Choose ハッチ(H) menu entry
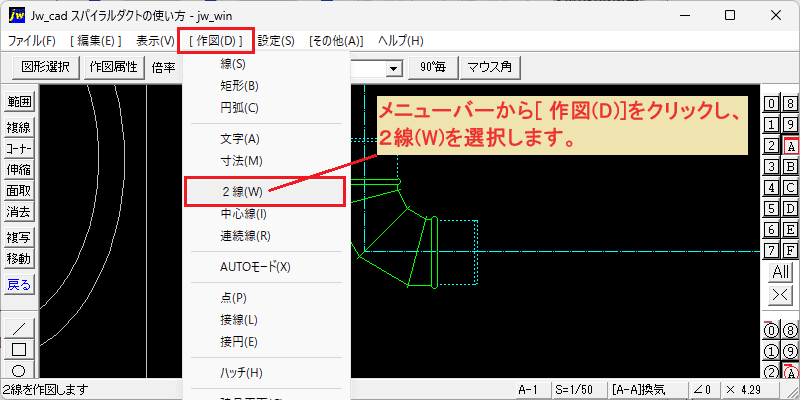This screenshot has height=400, width=800. 266,372
